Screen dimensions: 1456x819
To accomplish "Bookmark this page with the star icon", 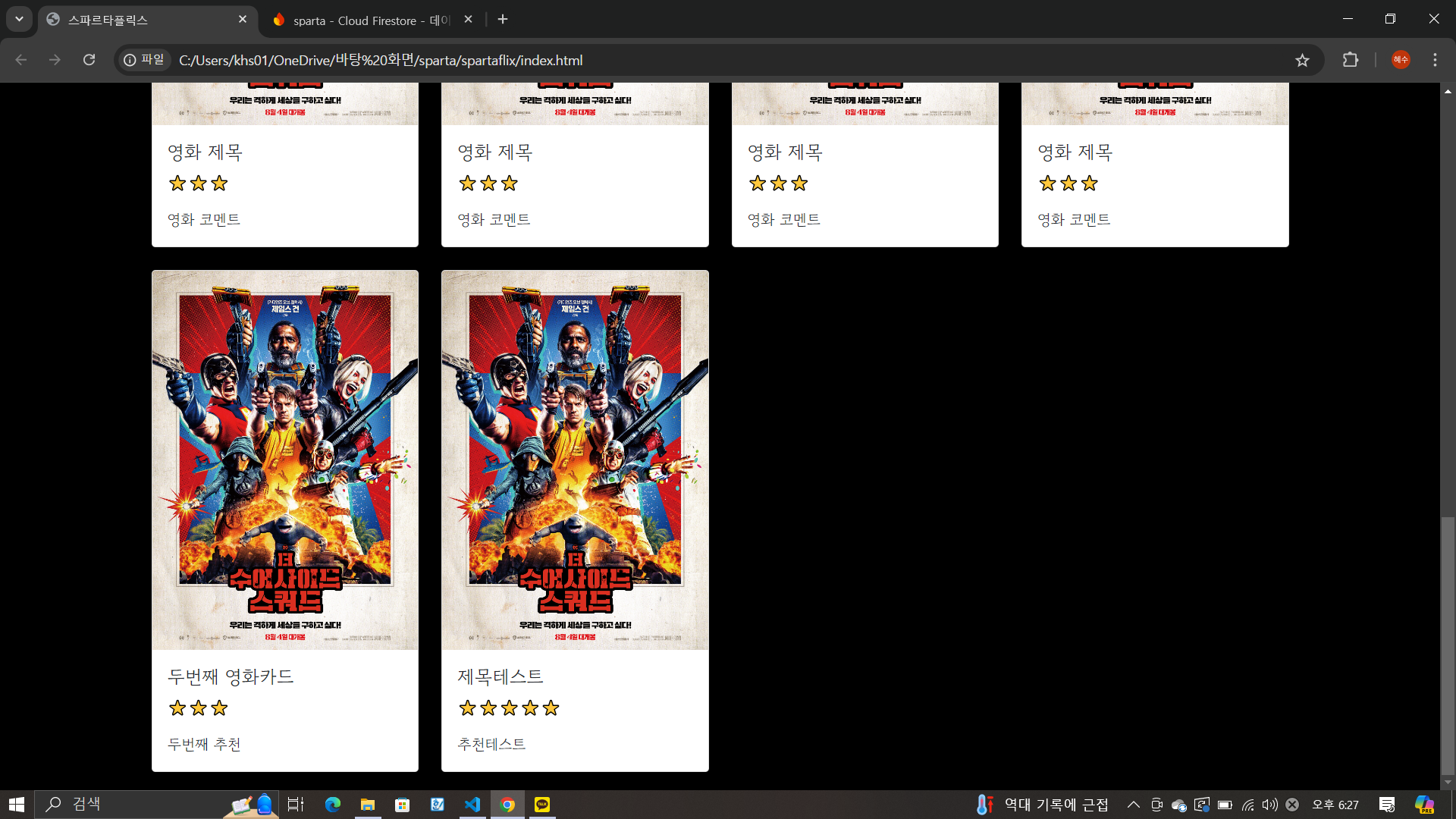I will [x=1302, y=60].
